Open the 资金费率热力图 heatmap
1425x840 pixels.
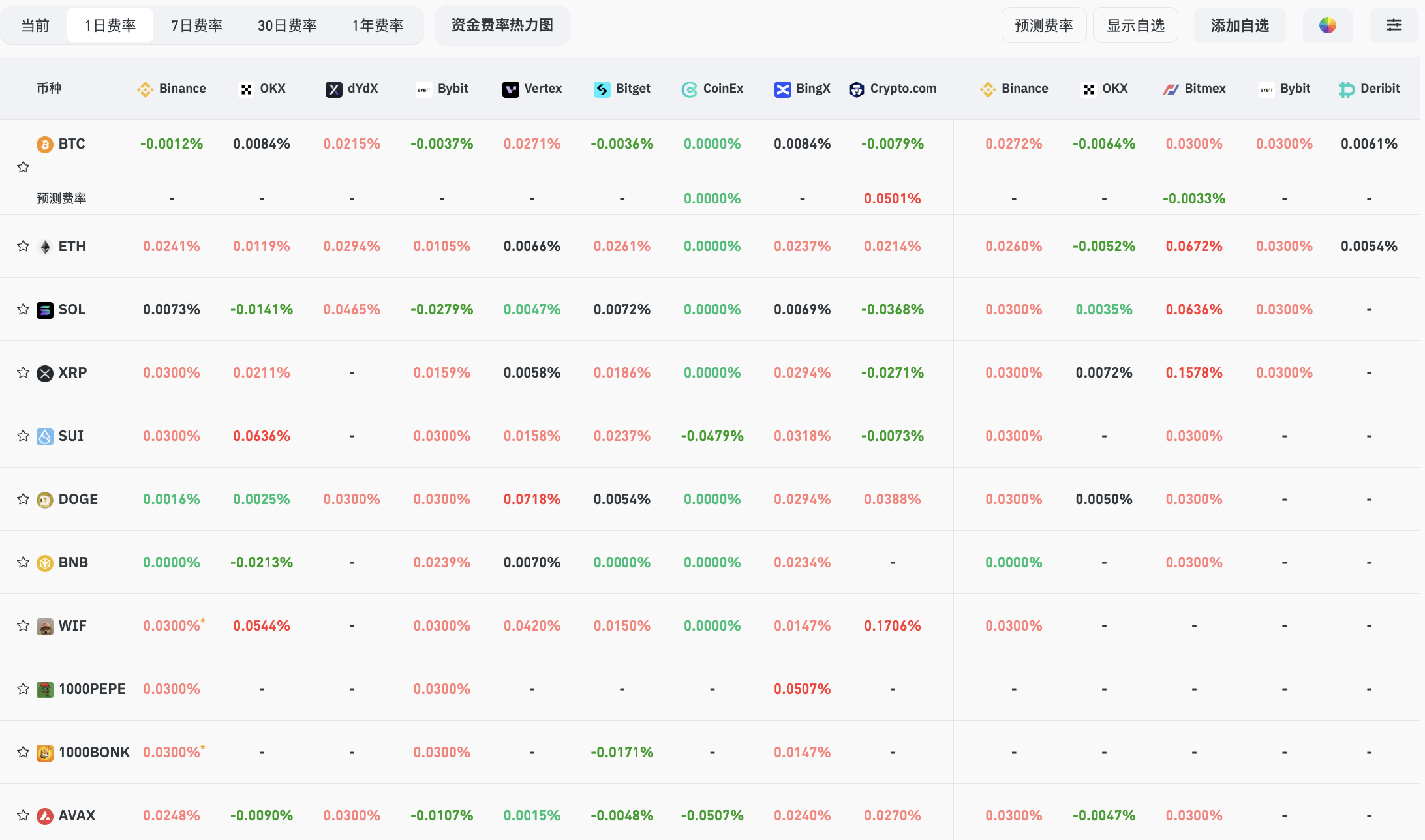point(502,25)
